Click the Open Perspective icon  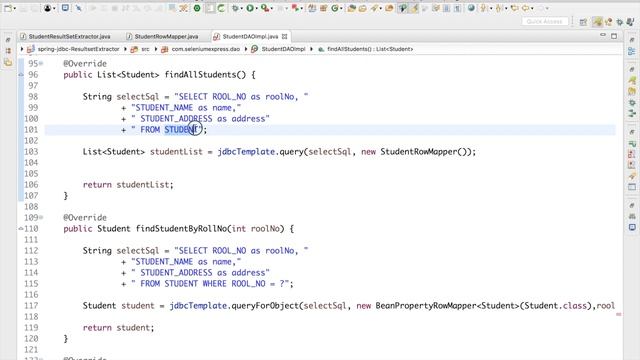[x=583, y=22]
